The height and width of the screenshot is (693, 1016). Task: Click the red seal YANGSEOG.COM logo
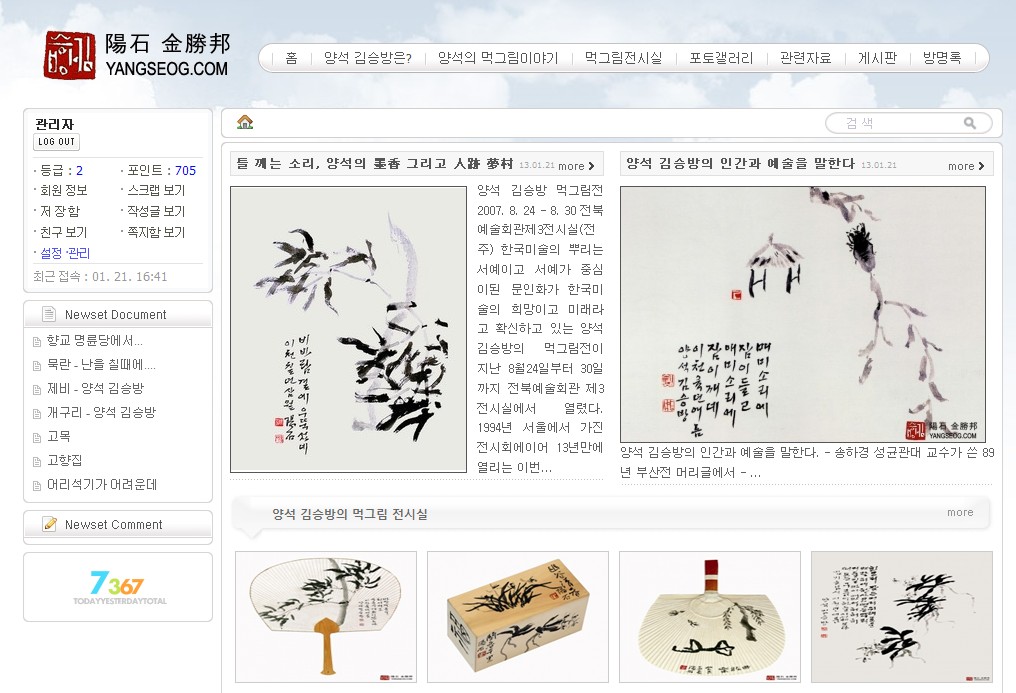pyautogui.click(x=137, y=56)
